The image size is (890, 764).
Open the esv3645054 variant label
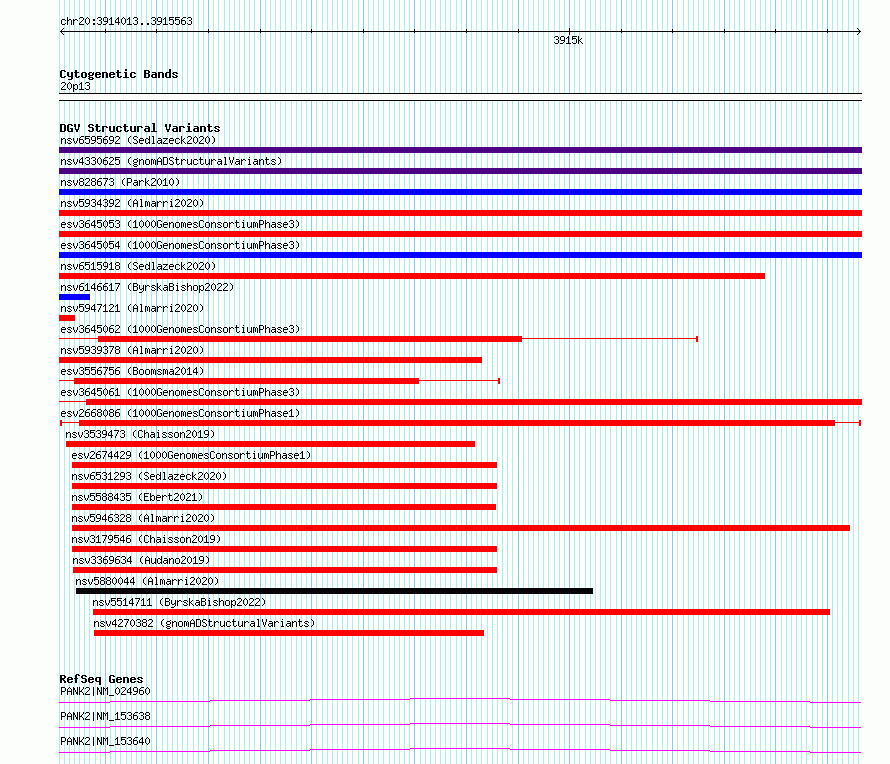point(180,245)
